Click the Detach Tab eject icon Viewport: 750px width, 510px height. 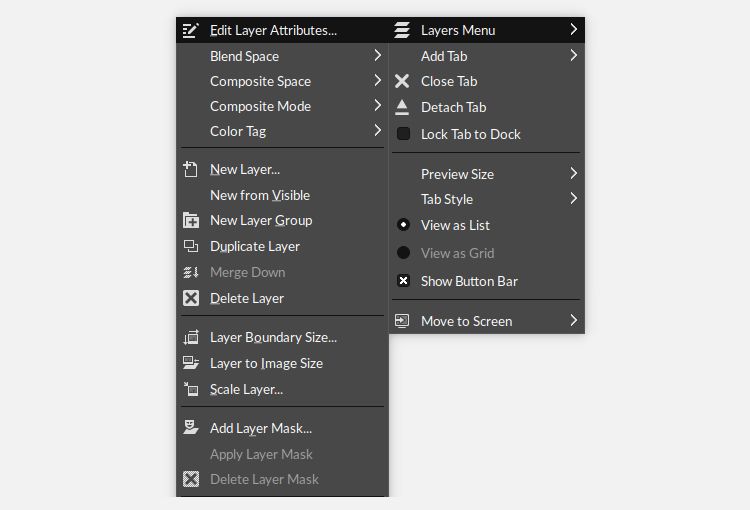tap(402, 107)
